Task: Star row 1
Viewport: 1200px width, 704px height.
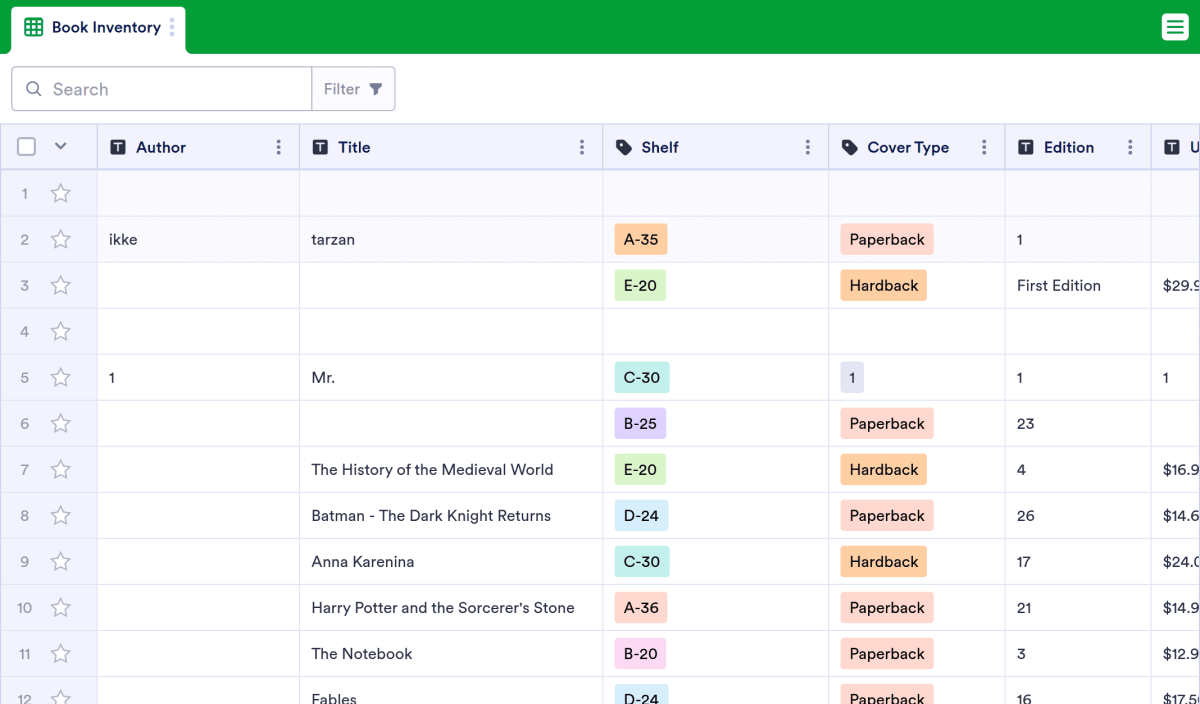Action: point(61,193)
